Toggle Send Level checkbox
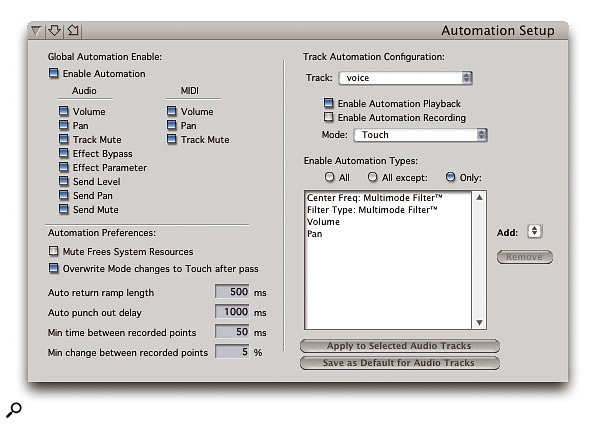 tap(63, 181)
